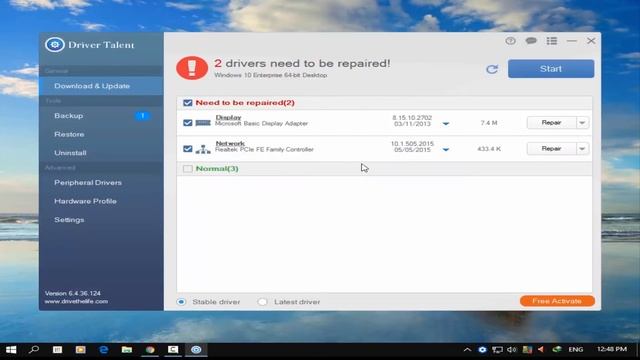Repair the Network driver
640x360 pixels.
551,149
